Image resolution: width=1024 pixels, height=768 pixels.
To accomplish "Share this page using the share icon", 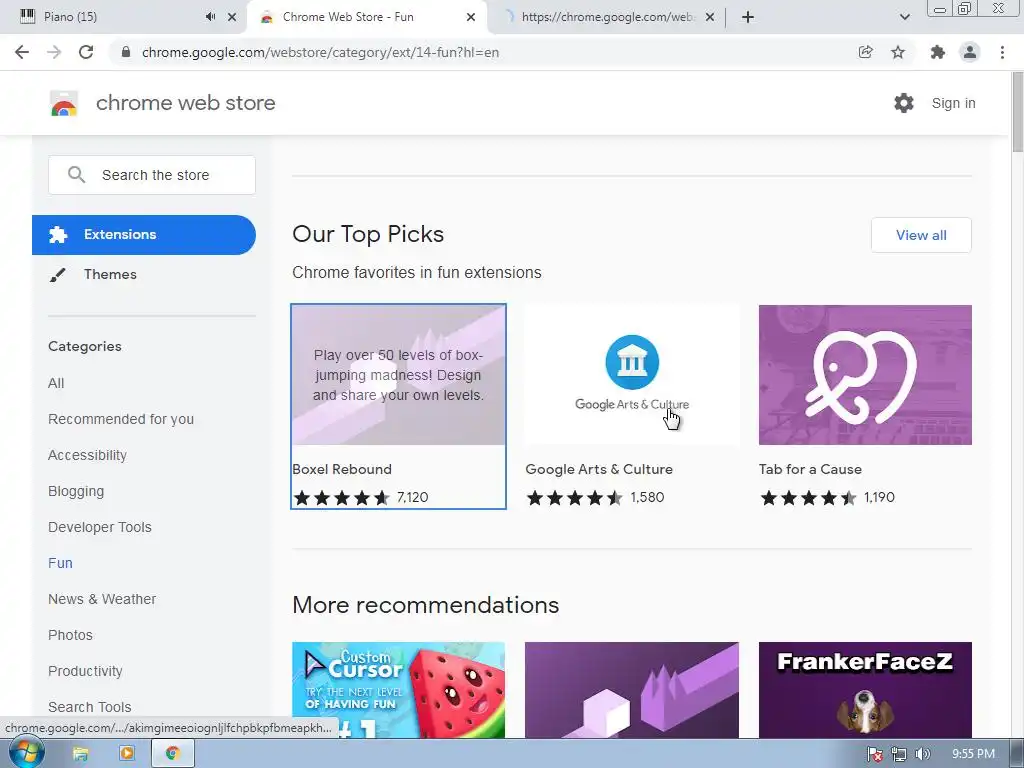I will (865, 52).
